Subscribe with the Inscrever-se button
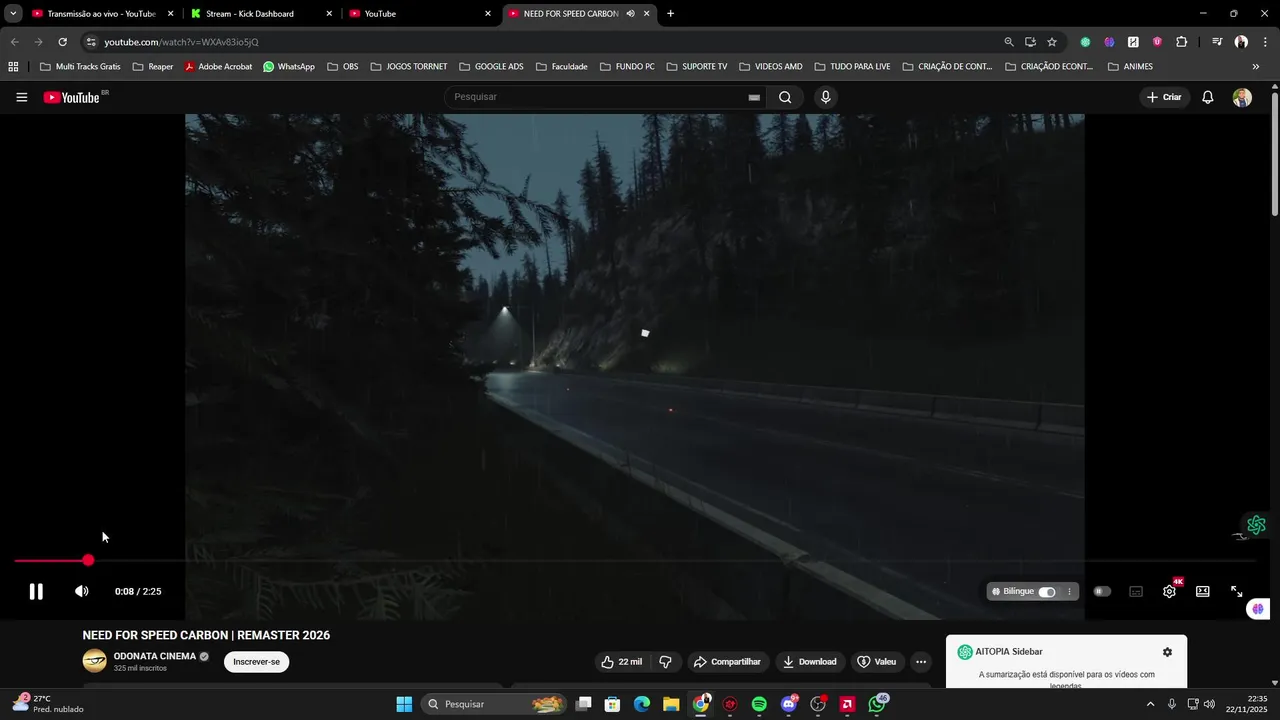The height and width of the screenshot is (720, 1280). (x=257, y=662)
